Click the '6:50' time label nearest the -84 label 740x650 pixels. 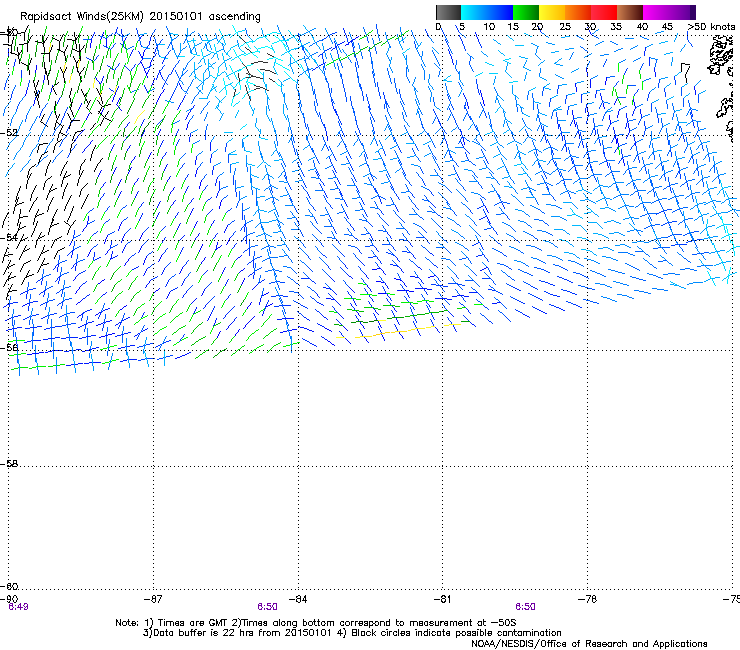(x=267, y=607)
